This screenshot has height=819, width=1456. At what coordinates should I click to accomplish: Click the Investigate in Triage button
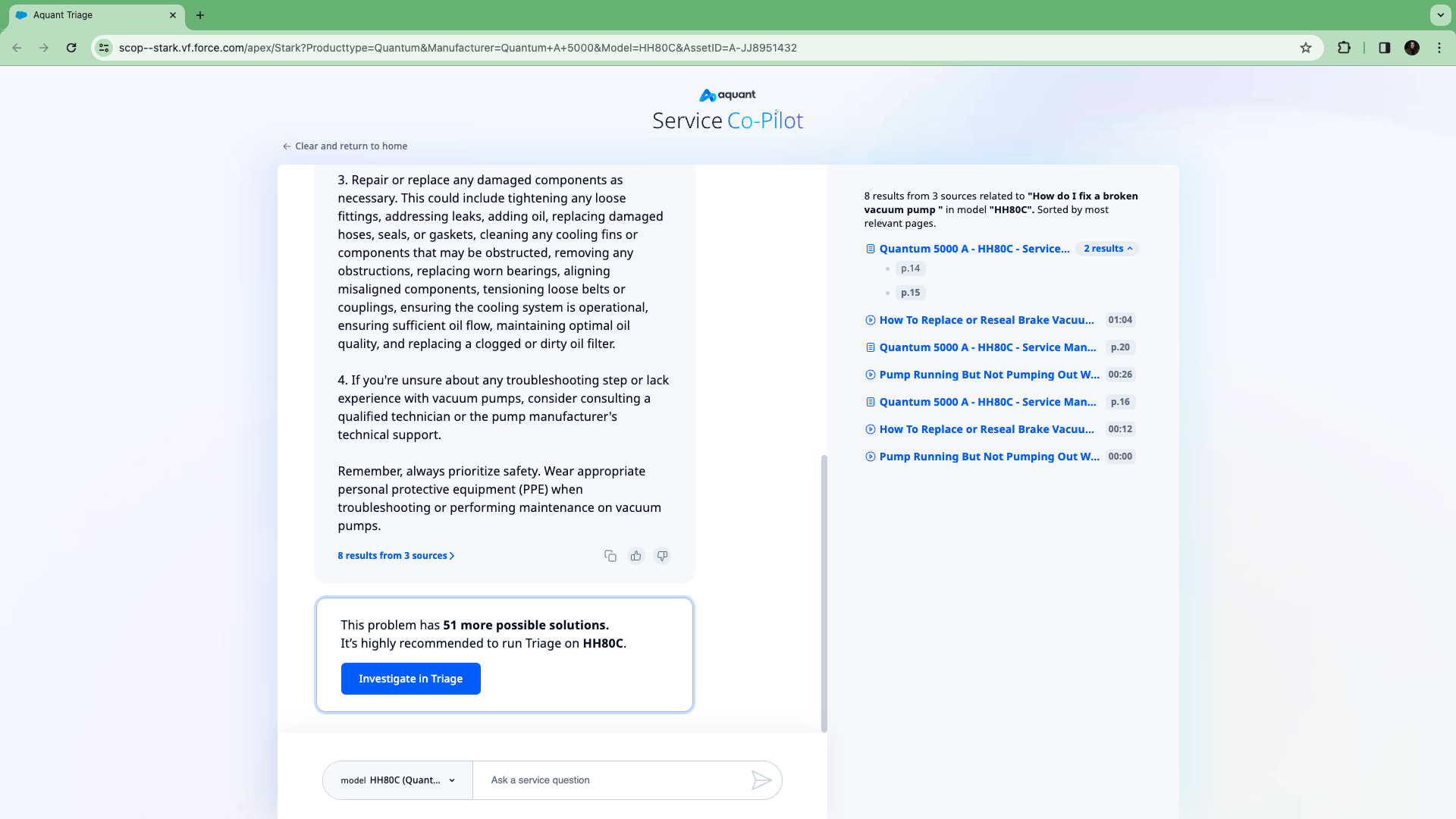tap(410, 679)
